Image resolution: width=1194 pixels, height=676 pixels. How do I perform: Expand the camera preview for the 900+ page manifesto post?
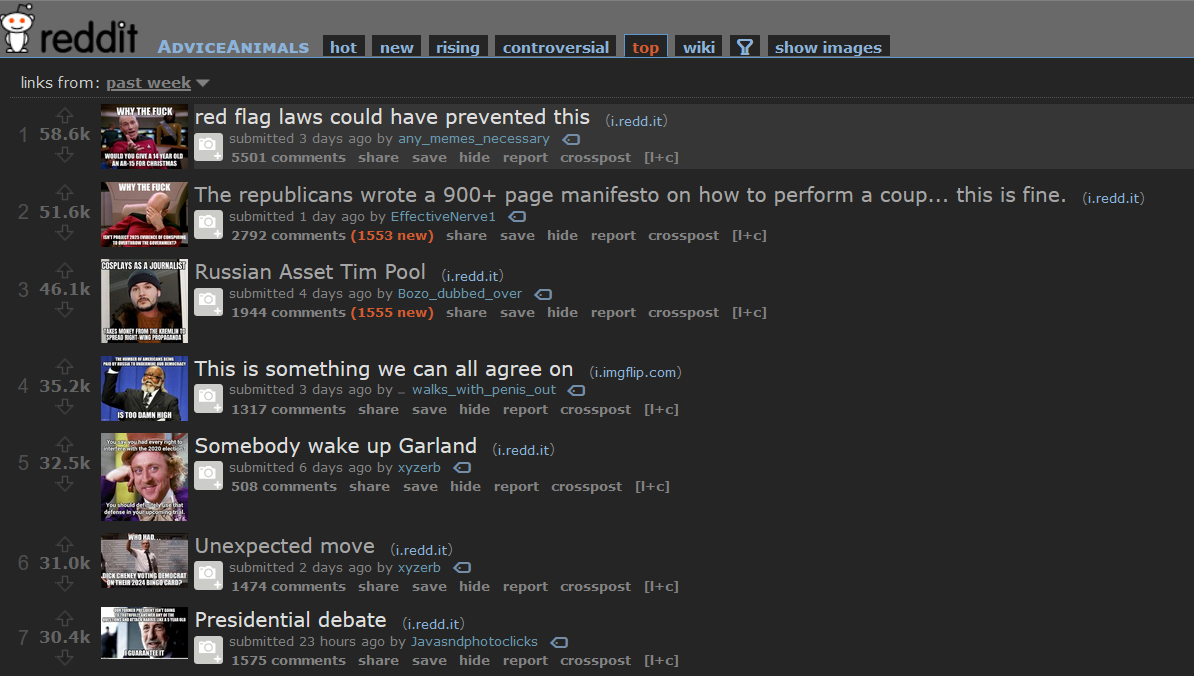point(208,224)
